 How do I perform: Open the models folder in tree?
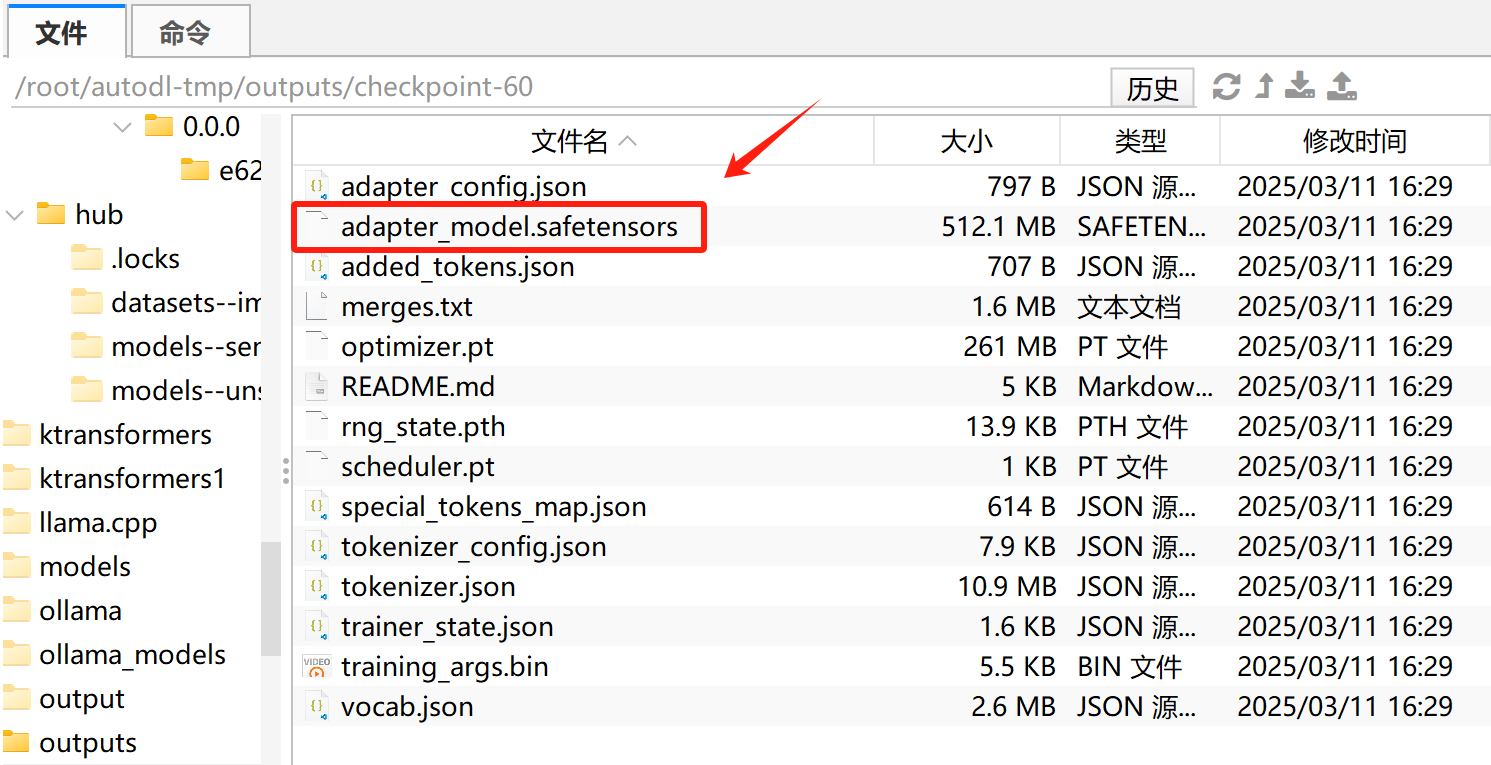pyautogui.click(x=67, y=566)
